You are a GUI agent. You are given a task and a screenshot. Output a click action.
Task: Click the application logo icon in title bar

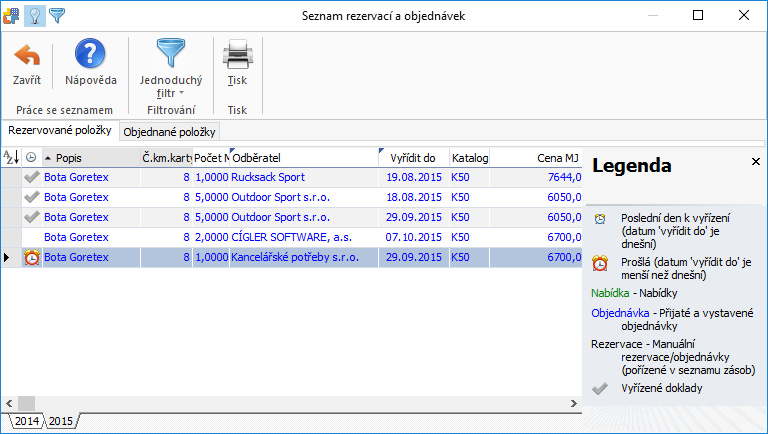pyautogui.click(x=11, y=14)
